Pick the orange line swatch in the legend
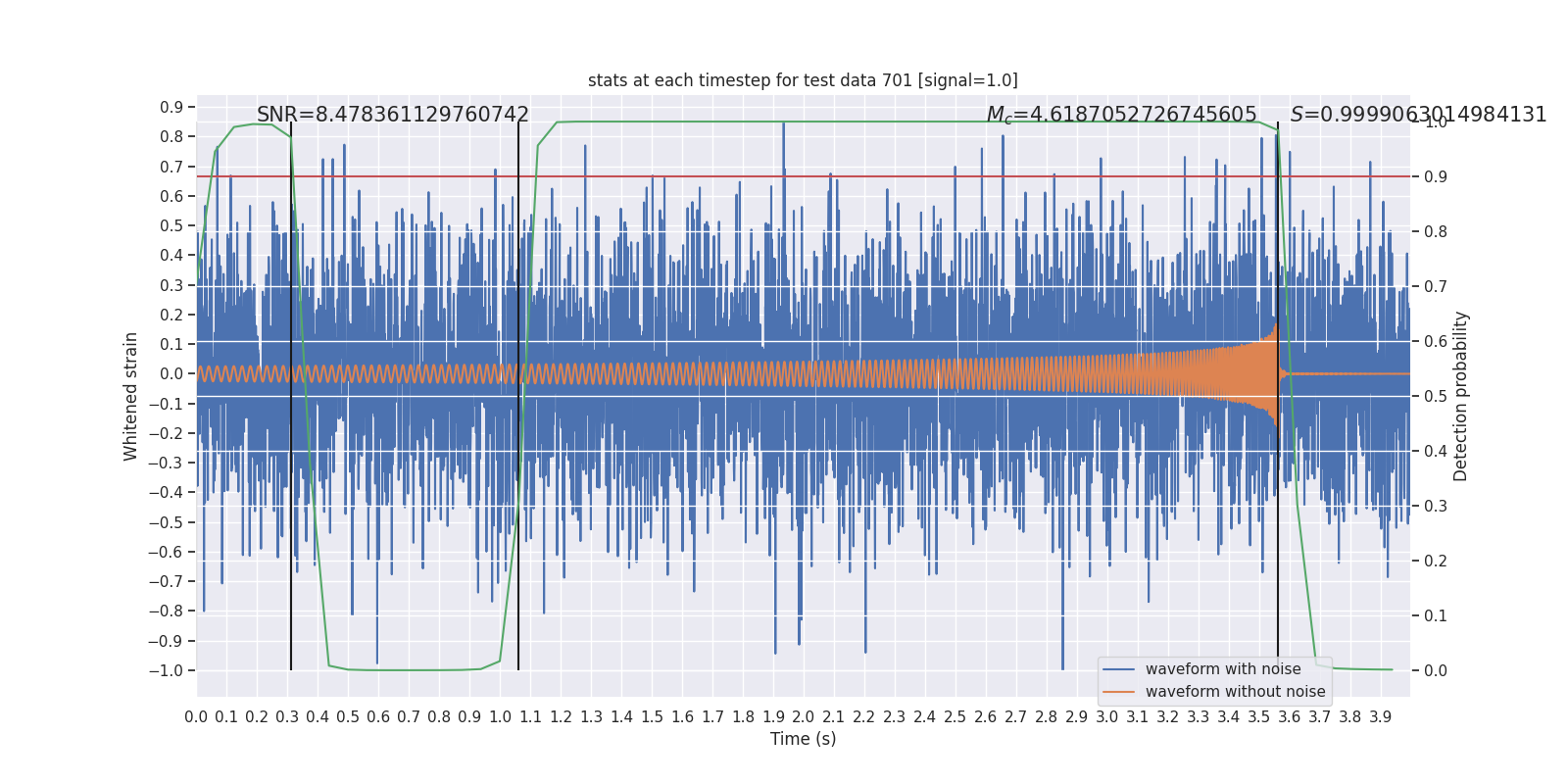The image size is (1568, 784). click(1119, 692)
